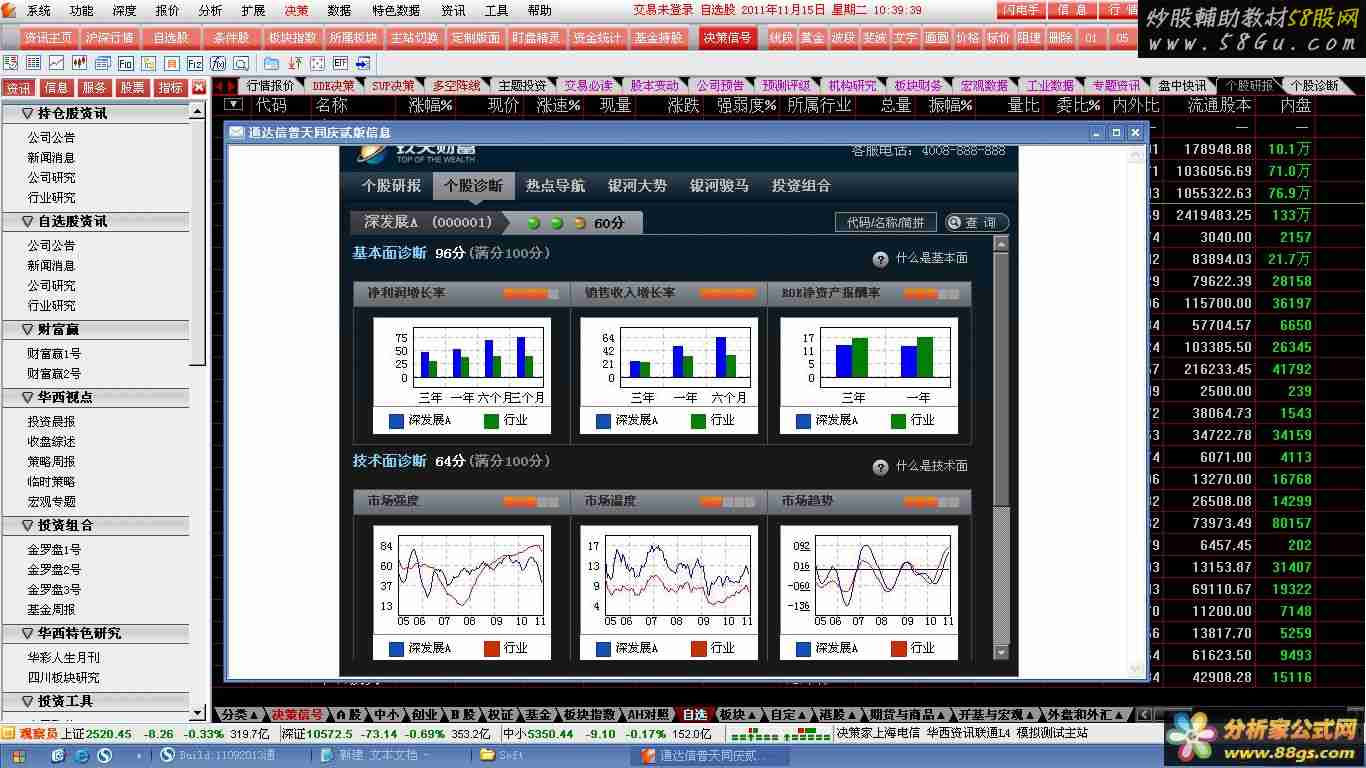Click the orange square toolbar icon

coord(172,63)
